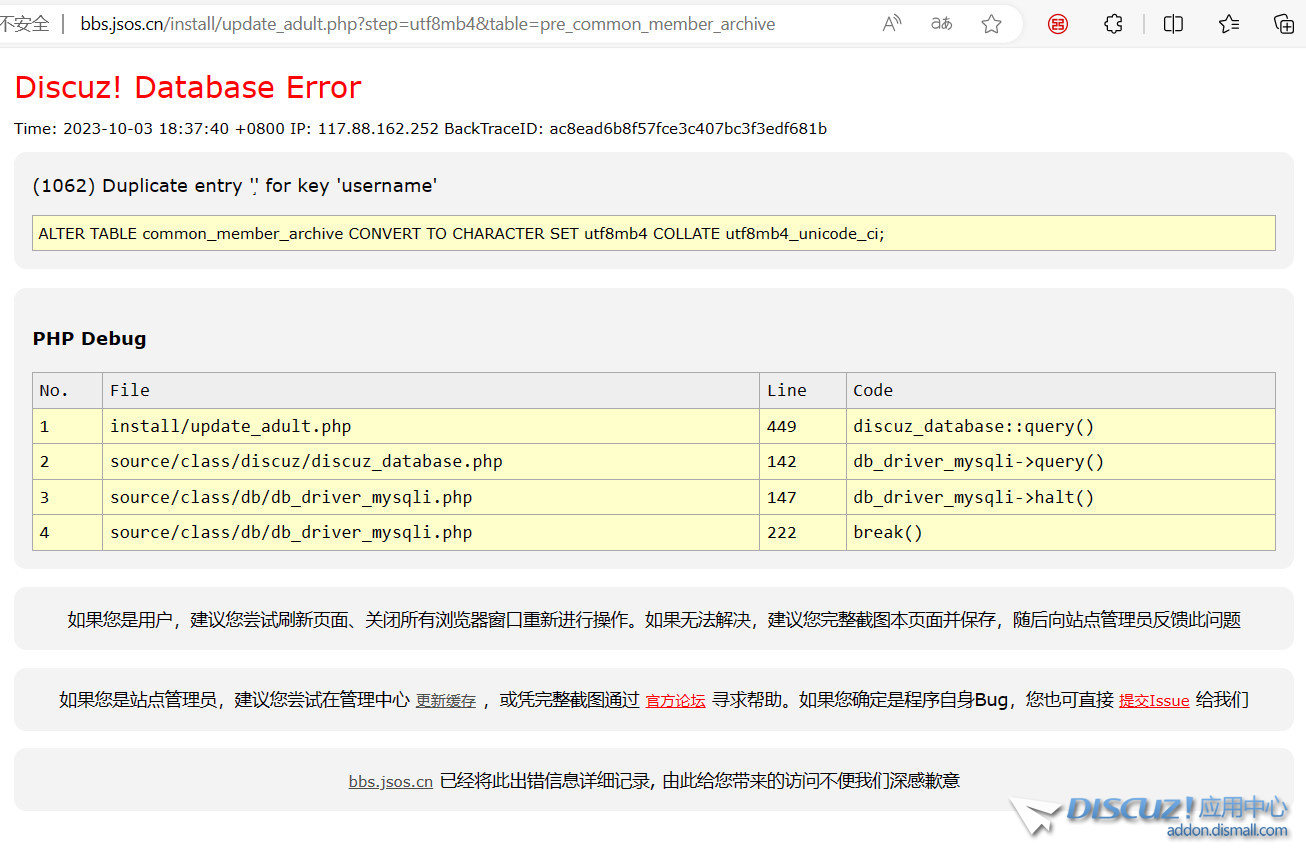Click the time stamp 2023-10-03 18:37:40
Image resolution: width=1306 pixels, height=856 pixels.
click(146, 129)
